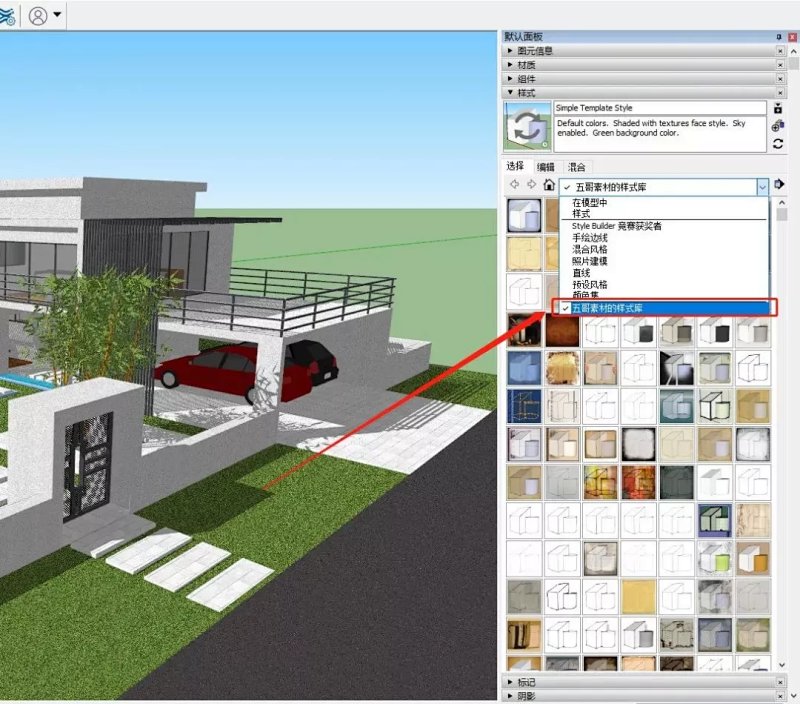Viewport: 800px width, 704px height.
Task: Open the Details arrow beside the library dropdown
Action: coord(779,184)
